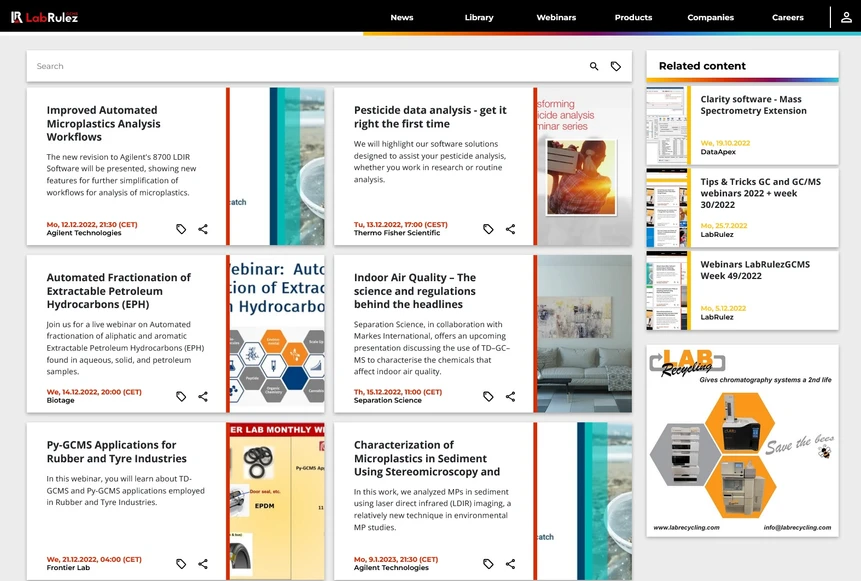Click Frontier Lab organizer text
The image size is (861, 581).
point(68,568)
